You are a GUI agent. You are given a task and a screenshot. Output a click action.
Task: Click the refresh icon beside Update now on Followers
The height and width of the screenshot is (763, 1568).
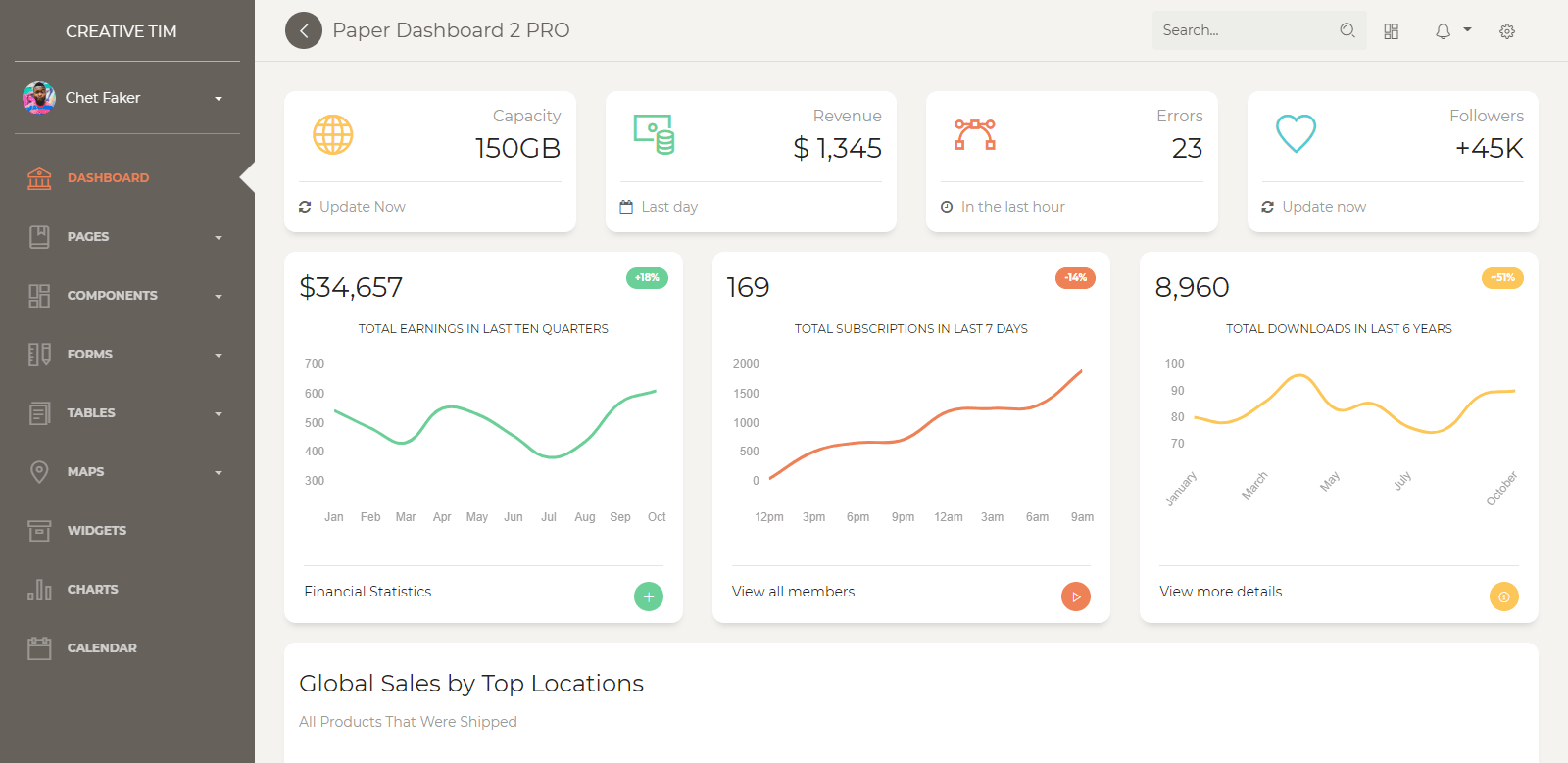click(1268, 207)
